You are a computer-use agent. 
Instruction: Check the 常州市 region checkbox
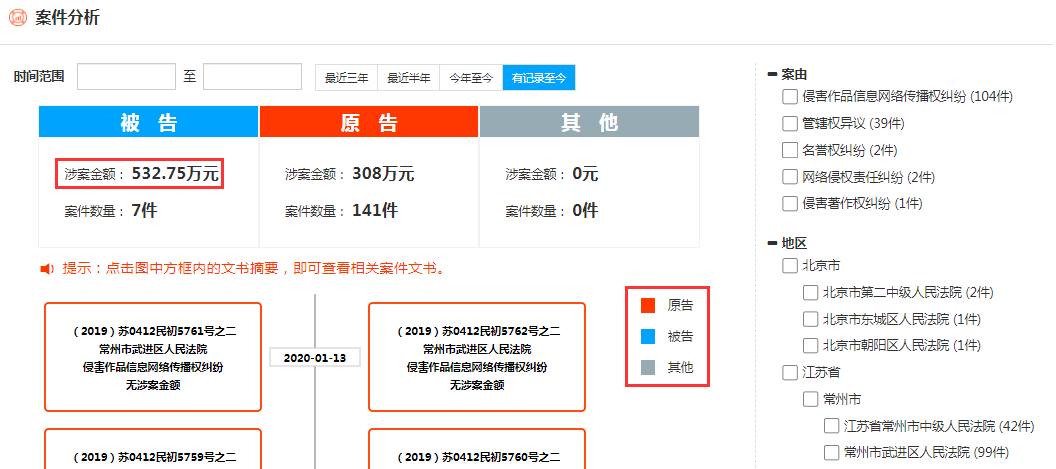tap(810, 400)
